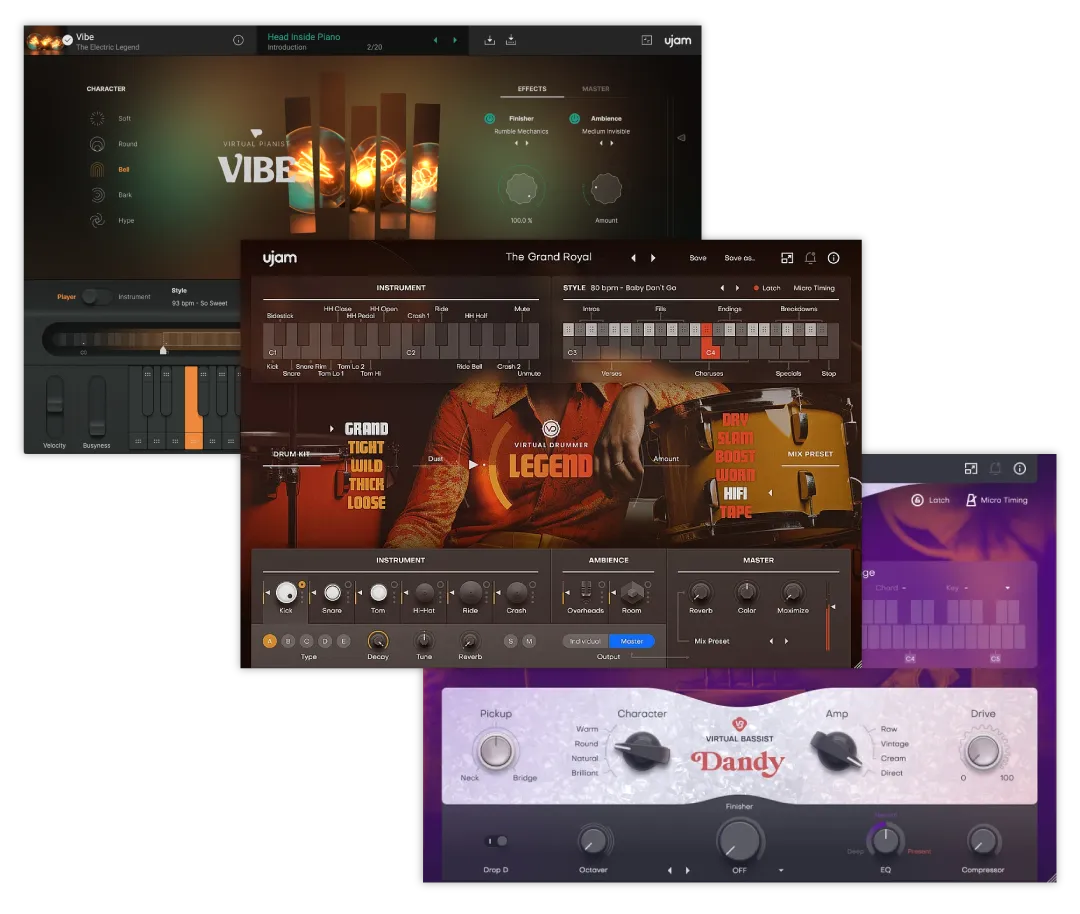Click the Latch icon in Dandy window

tap(917, 500)
